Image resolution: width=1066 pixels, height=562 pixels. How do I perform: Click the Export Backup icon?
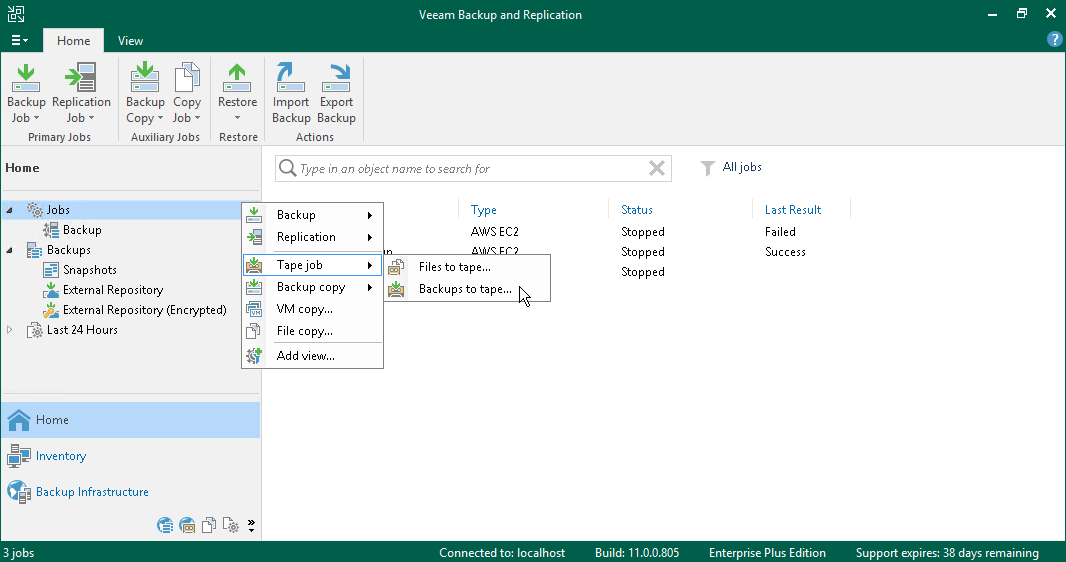click(336, 94)
